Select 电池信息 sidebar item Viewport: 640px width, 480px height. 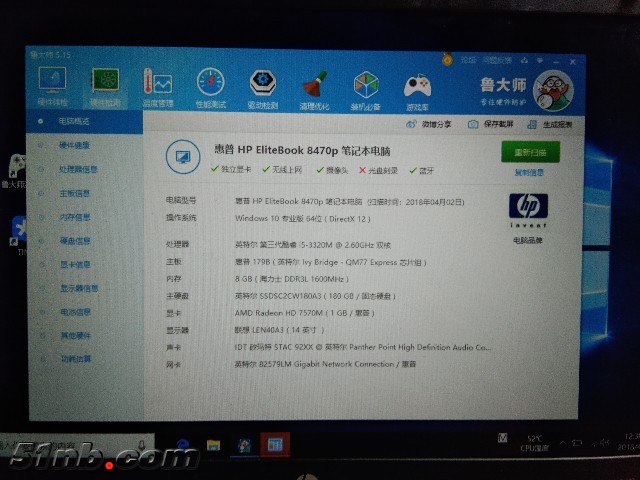coord(76,312)
